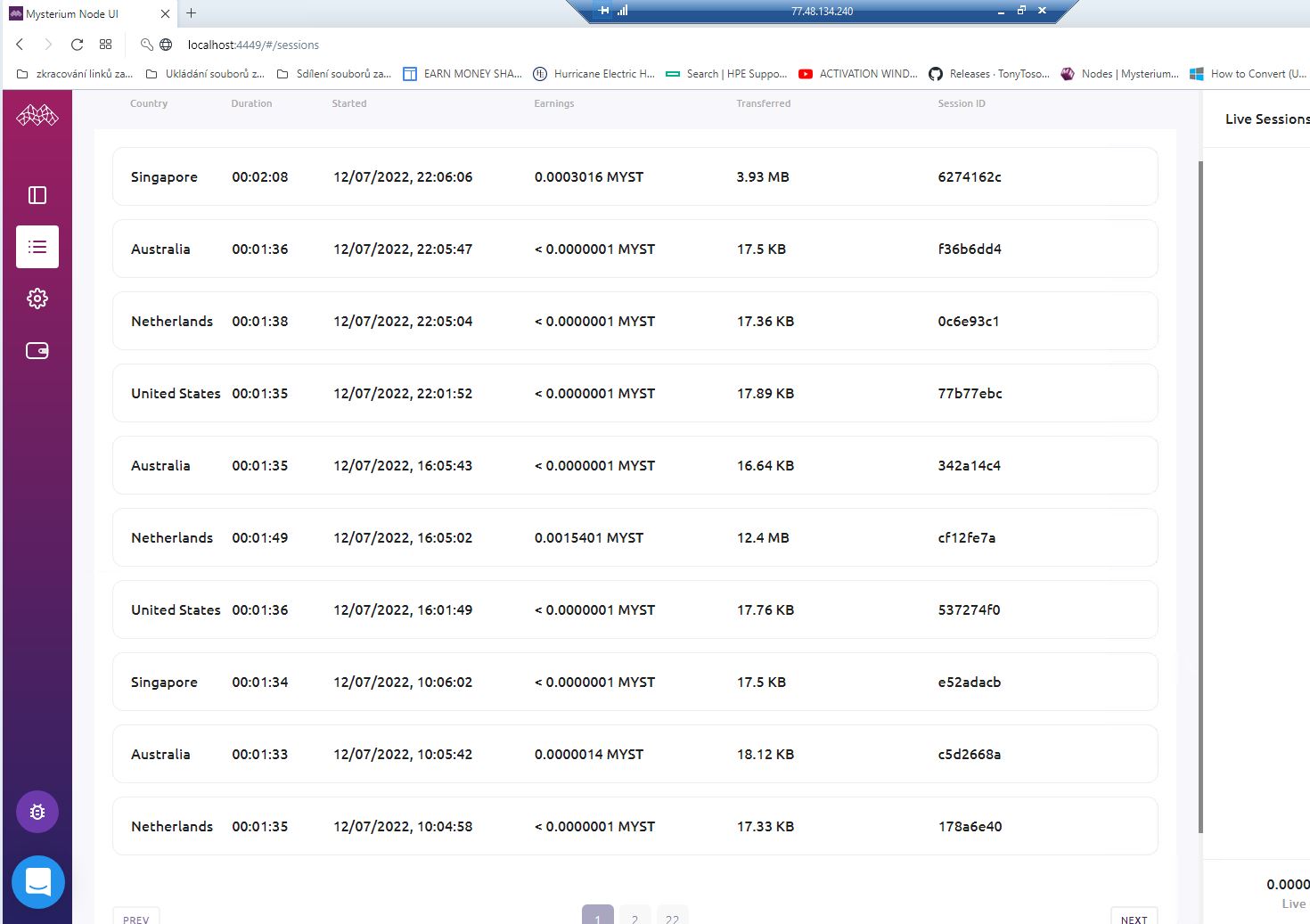
Task: Click the browser back arrow
Action: (x=20, y=45)
